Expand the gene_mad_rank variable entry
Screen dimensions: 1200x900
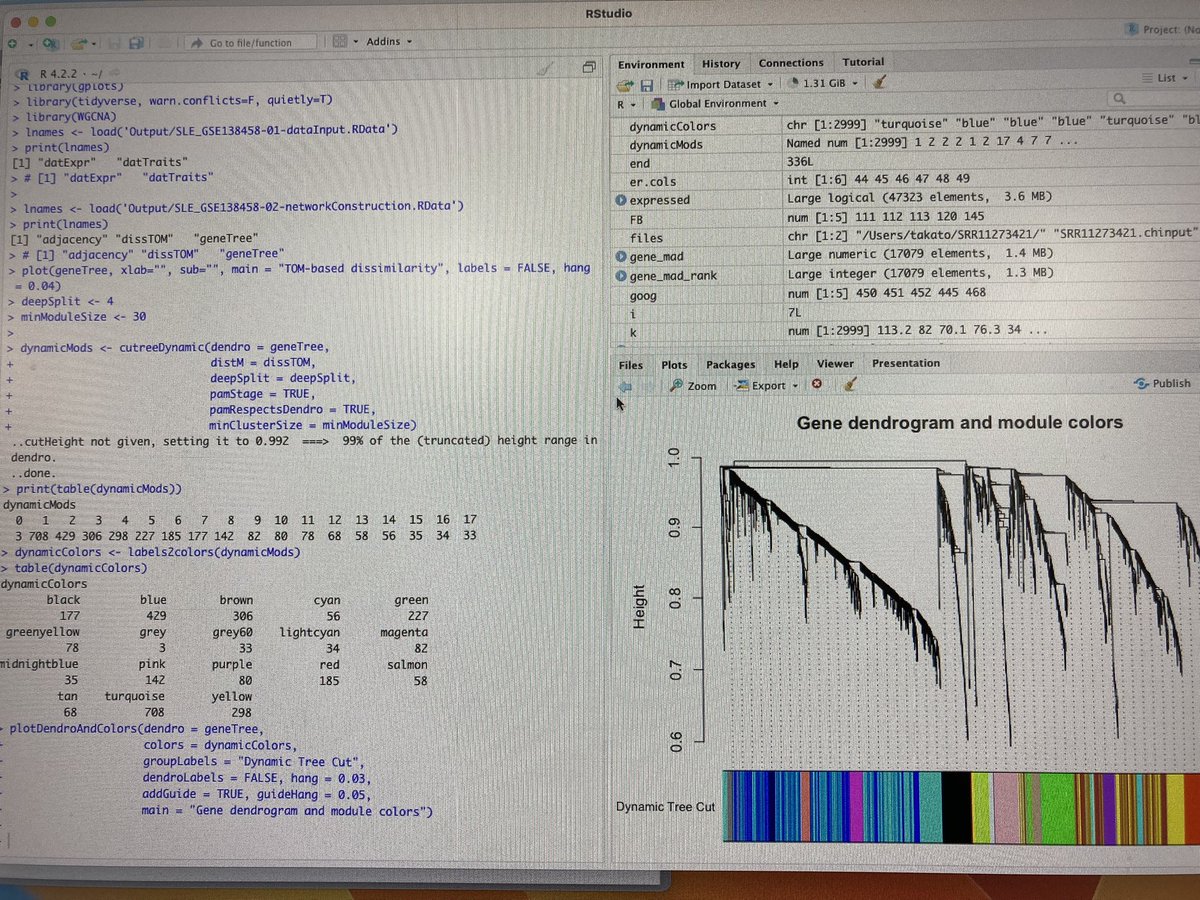click(x=623, y=273)
